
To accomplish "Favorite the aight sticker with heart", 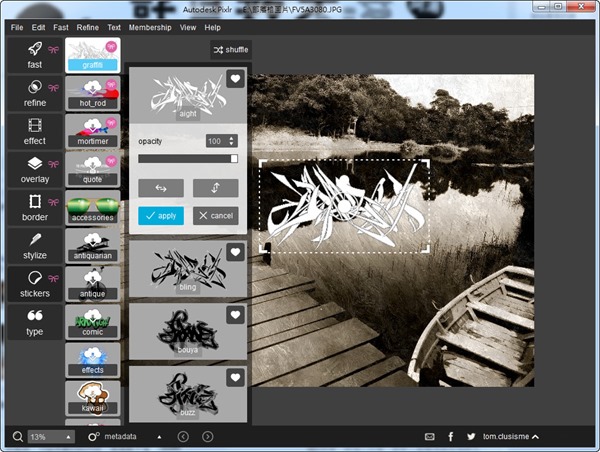I will pyautogui.click(x=235, y=78).
